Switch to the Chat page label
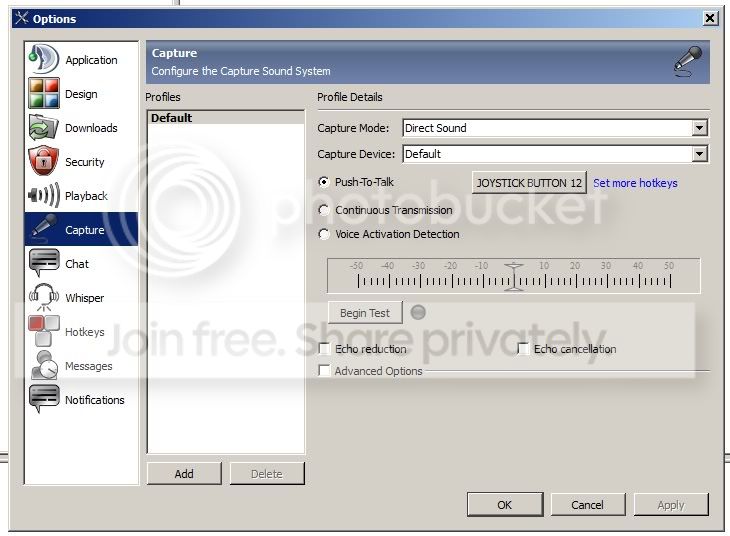730x536 pixels. click(x=77, y=264)
